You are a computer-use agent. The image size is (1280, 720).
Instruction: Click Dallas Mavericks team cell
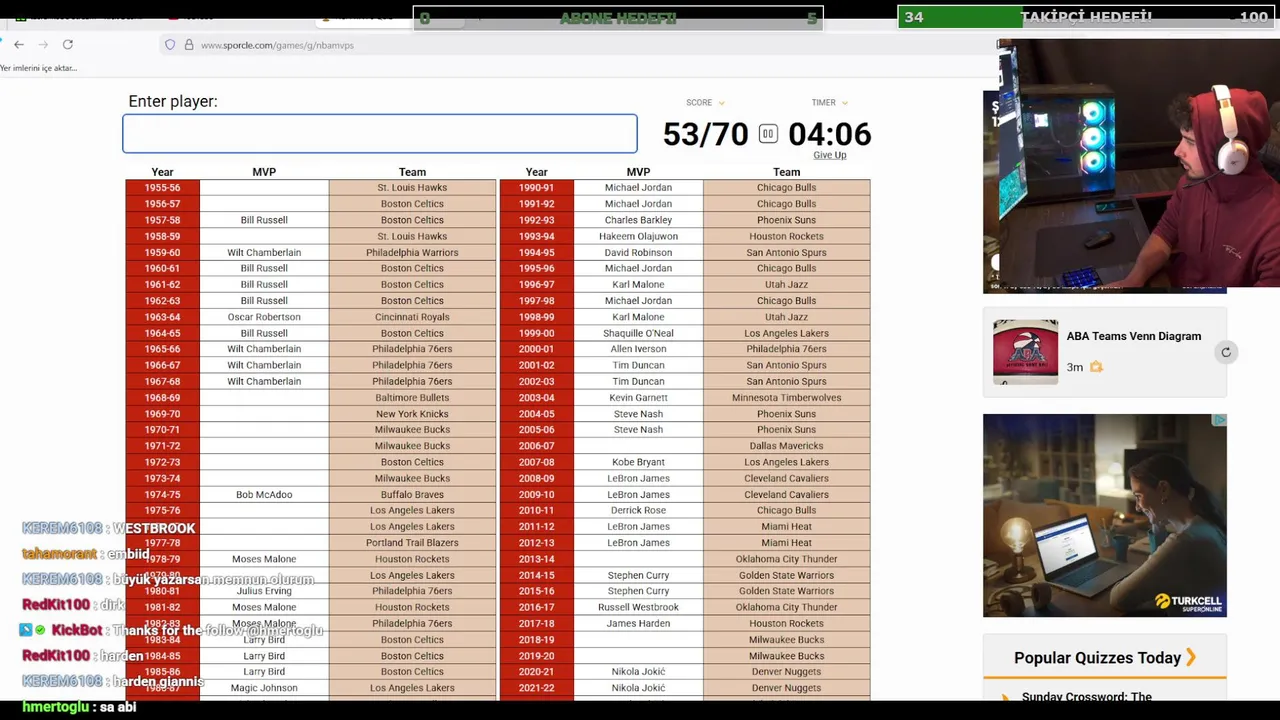pos(786,446)
